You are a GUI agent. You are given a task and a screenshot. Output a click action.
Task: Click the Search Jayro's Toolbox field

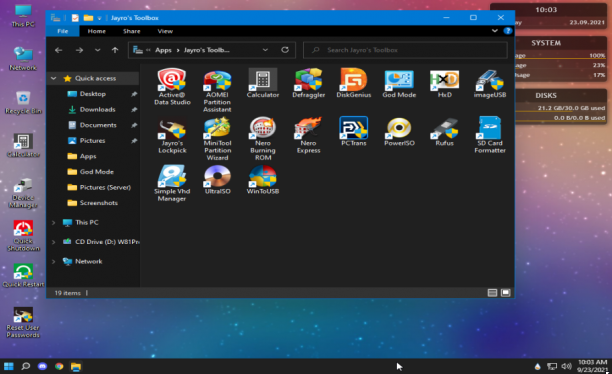pos(405,50)
